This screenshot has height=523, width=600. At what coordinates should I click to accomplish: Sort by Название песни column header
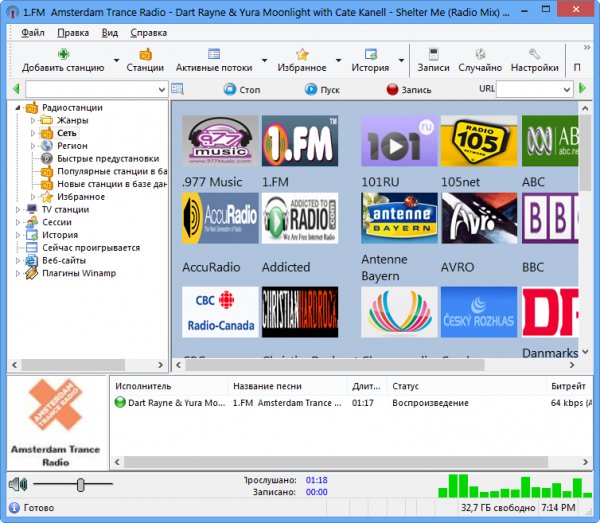[288, 386]
